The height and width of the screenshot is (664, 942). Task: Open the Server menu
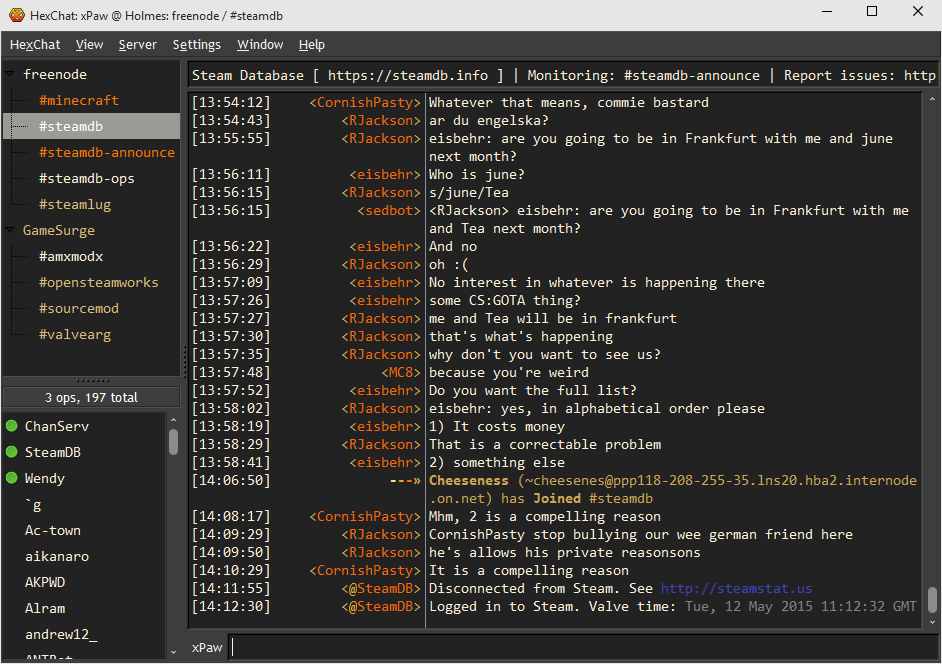tap(137, 45)
